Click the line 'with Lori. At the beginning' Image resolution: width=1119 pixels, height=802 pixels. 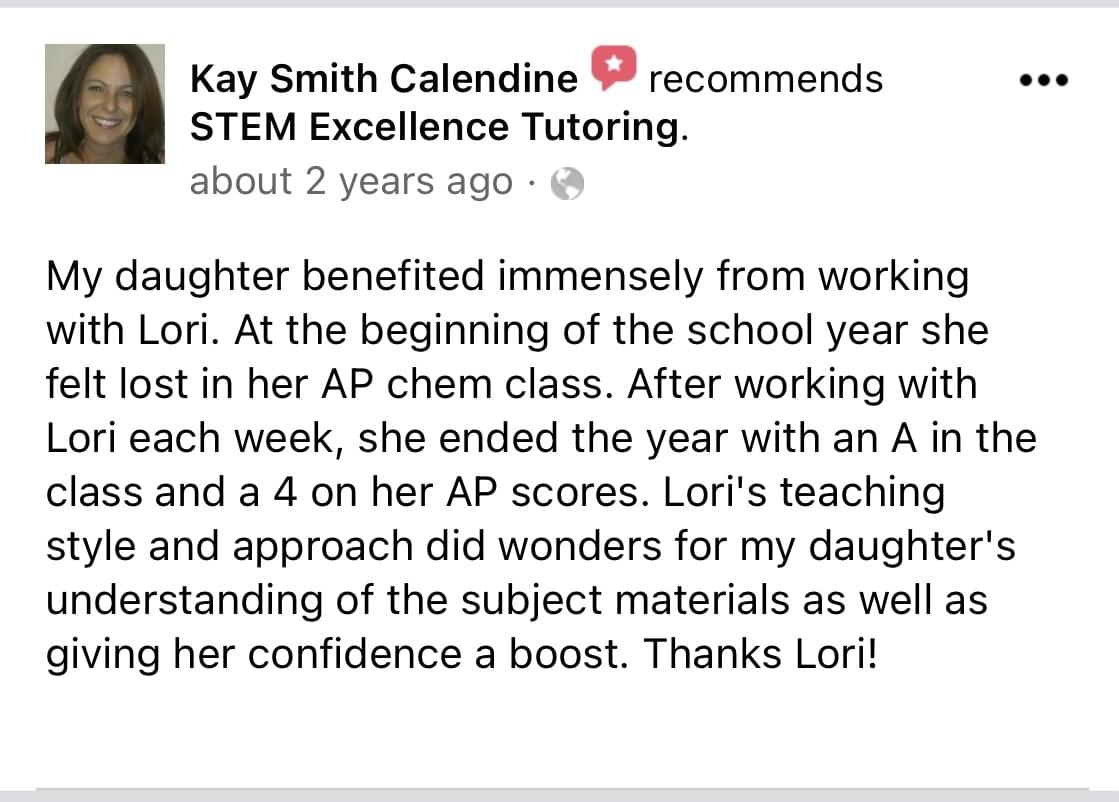[298, 331]
